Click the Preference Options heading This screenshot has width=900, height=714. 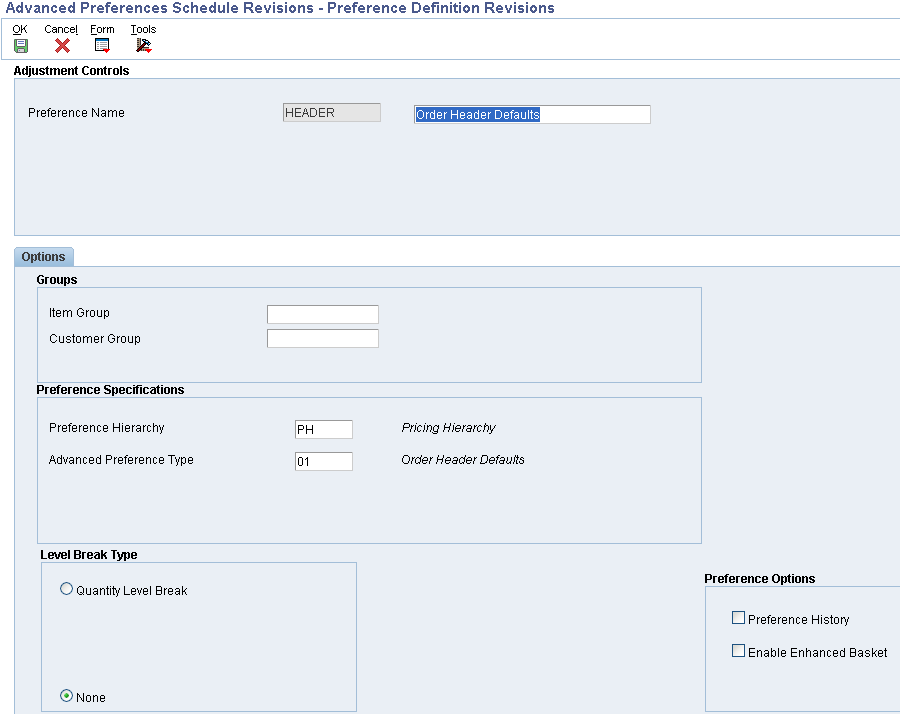(x=759, y=579)
